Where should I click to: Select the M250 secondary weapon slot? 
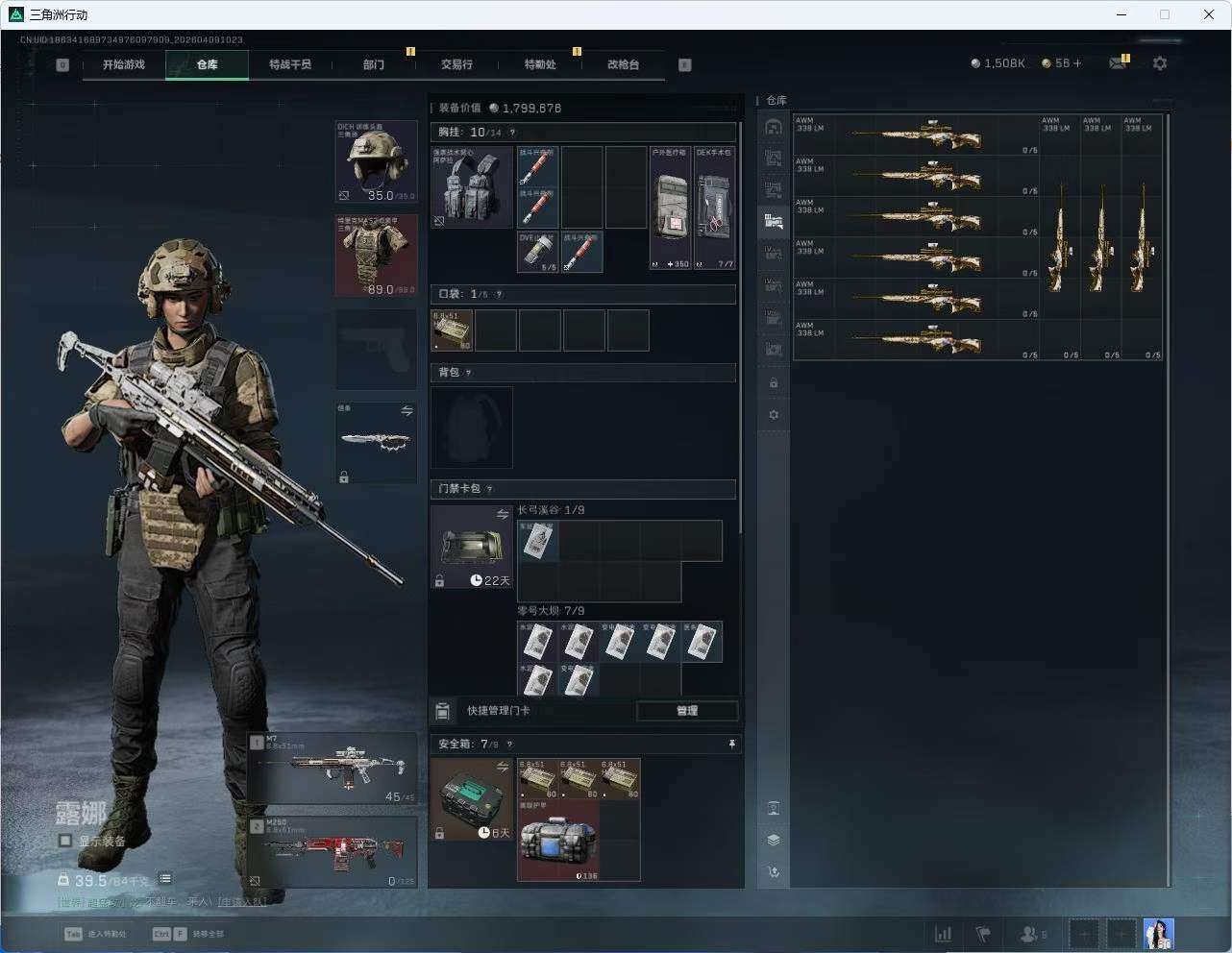[333, 852]
